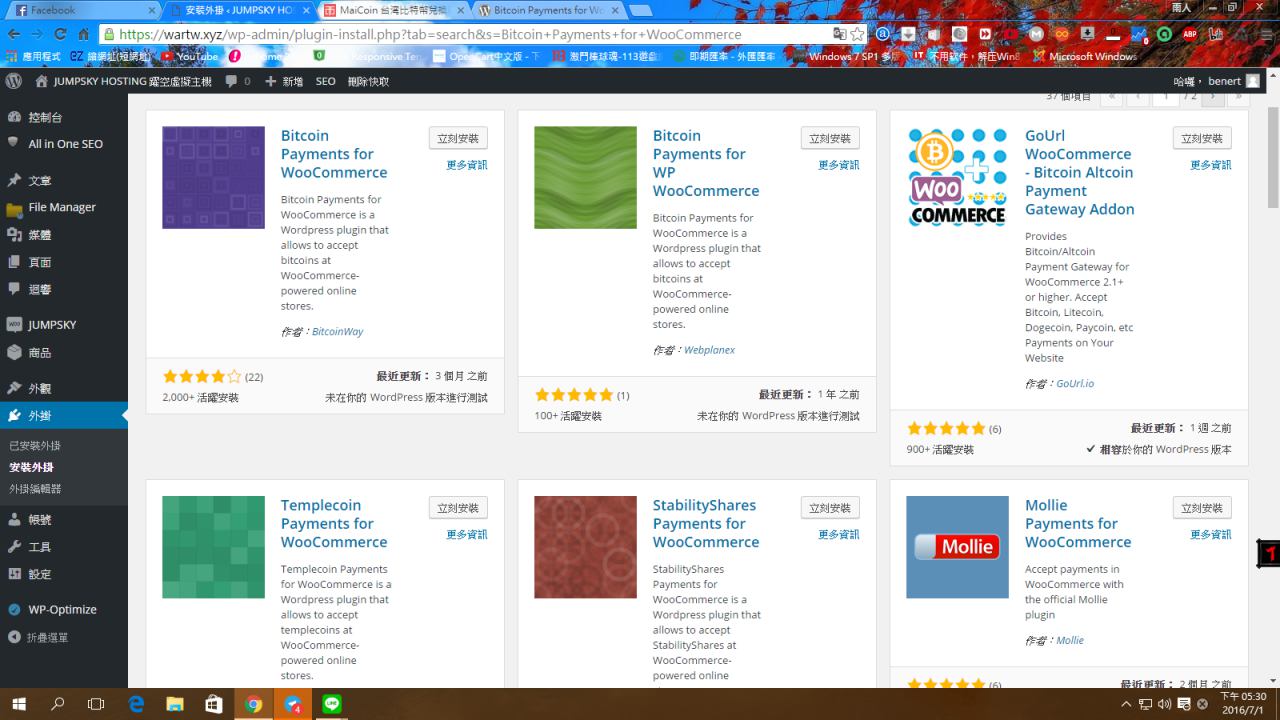Image resolution: width=1280 pixels, height=720 pixels.
Task: Install Bitcoin Payments for WooCommerce plugin
Action: click(x=458, y=138)
